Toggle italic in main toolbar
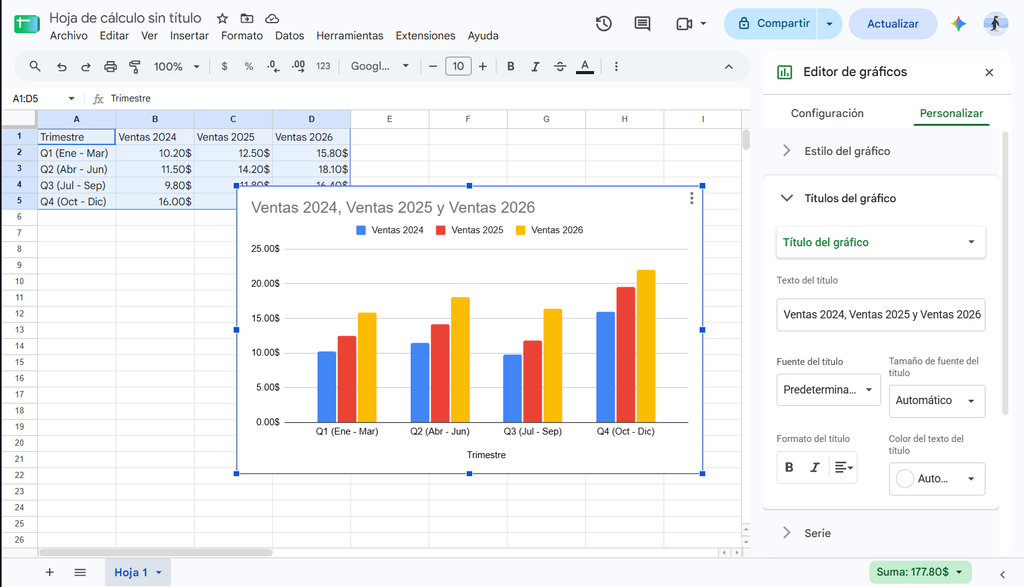The image size is (1024, 587). point(535,67)
